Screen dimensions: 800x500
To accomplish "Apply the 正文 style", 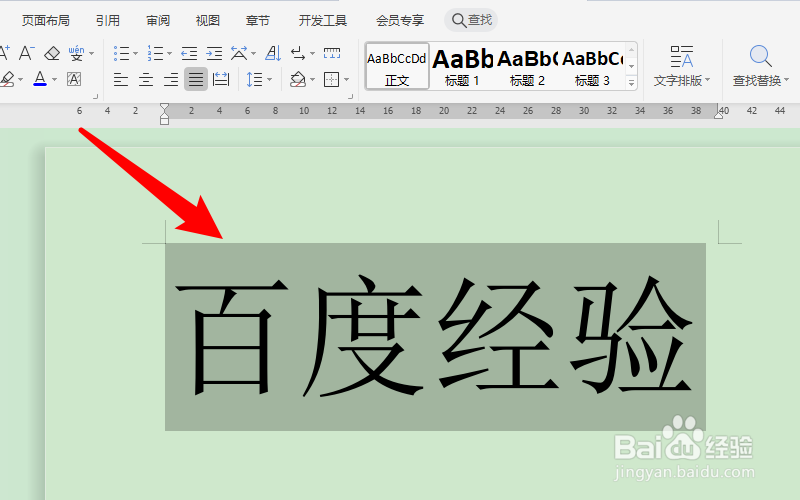I will tap(397, 66).
